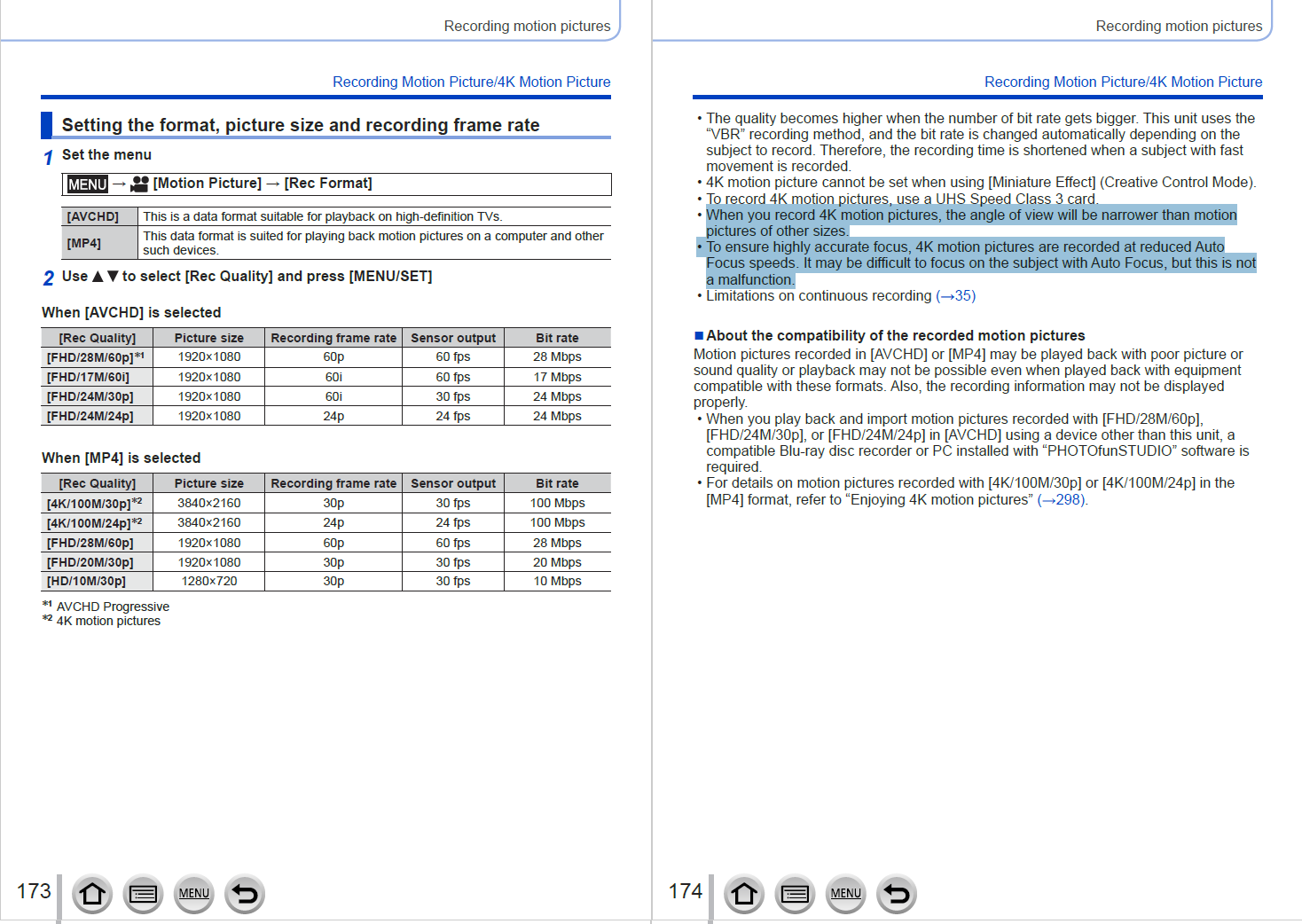
Task: Follow the page 298 4K motion pictures link
Action: click(1061, 500)
